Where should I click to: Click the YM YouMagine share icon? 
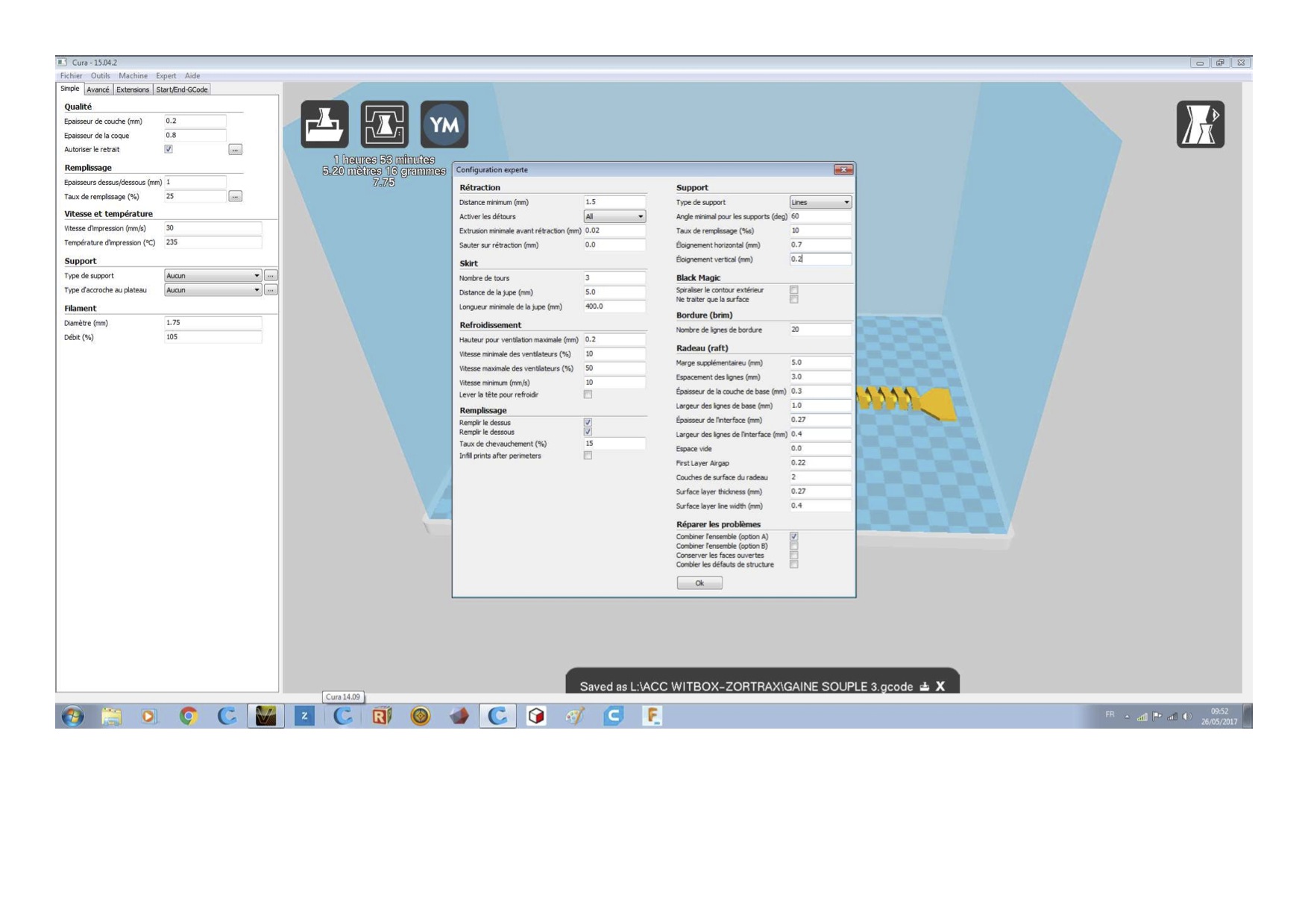click(444, 124)
